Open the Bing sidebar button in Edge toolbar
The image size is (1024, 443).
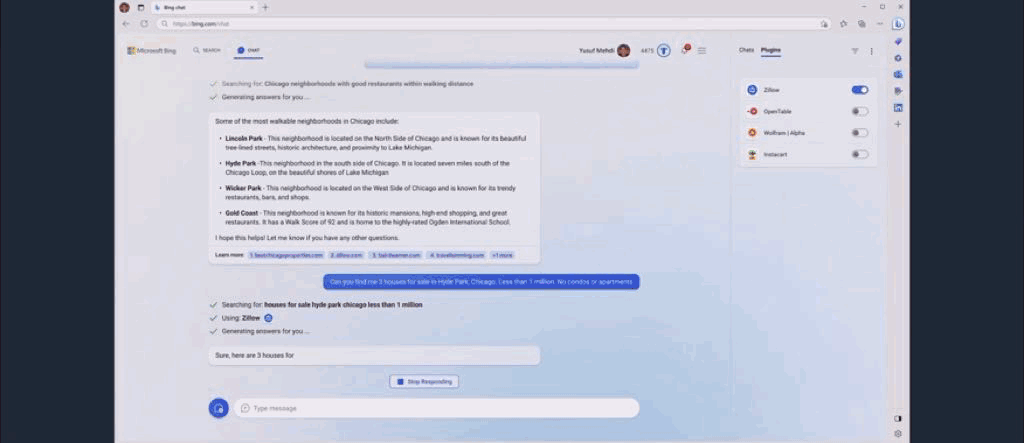click(x=899, y=24)
